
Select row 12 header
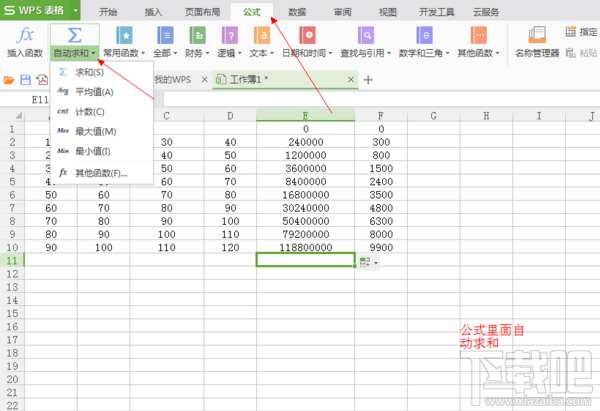click(12, 274)
